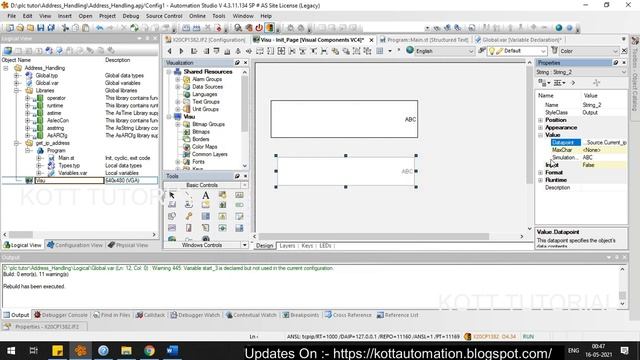
Task: Select the key-shaped control tool
Action: coord(189,216)
